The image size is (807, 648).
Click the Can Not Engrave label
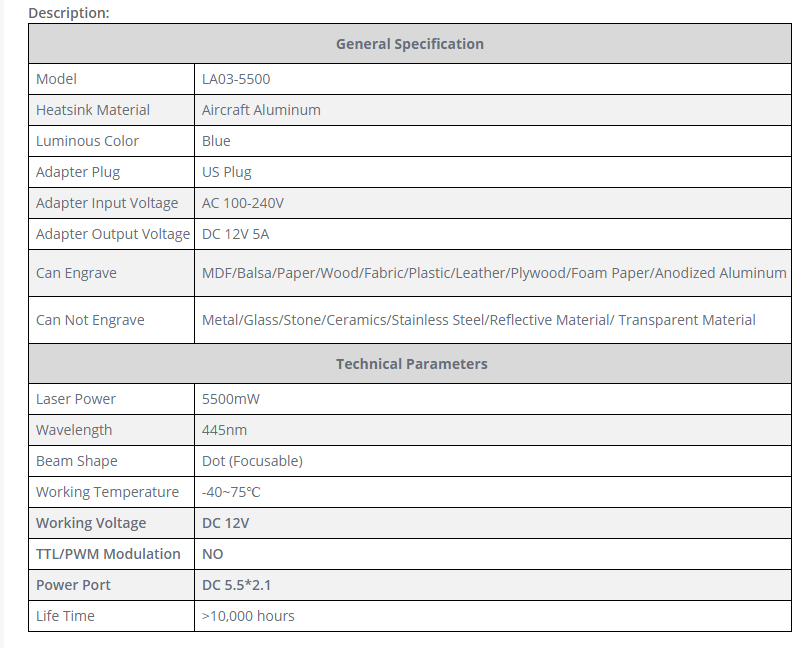tap(90, 320)
